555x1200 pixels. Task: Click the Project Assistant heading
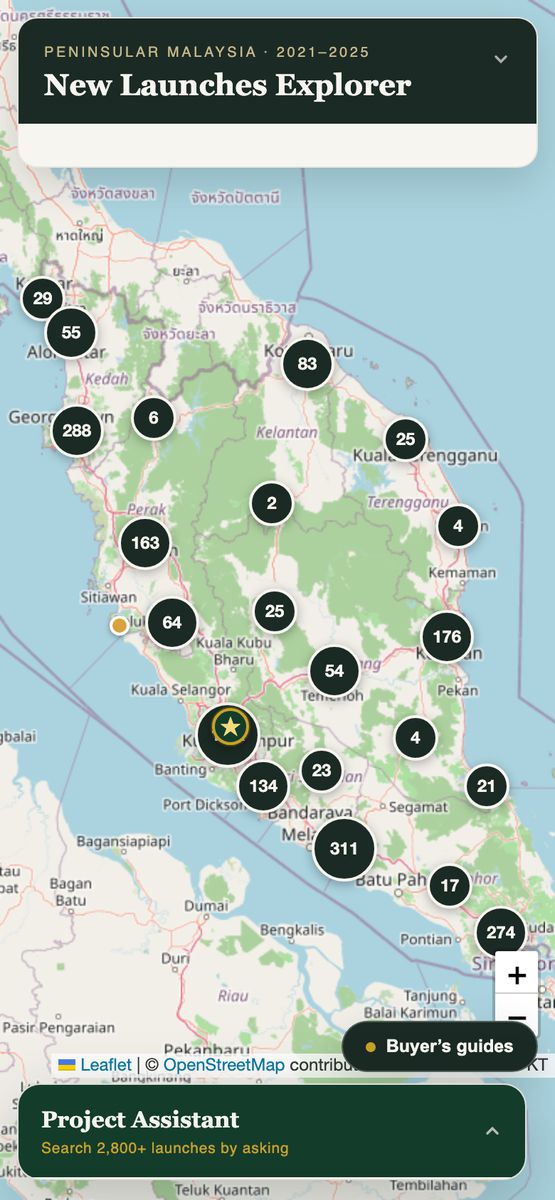point(140,1119)
